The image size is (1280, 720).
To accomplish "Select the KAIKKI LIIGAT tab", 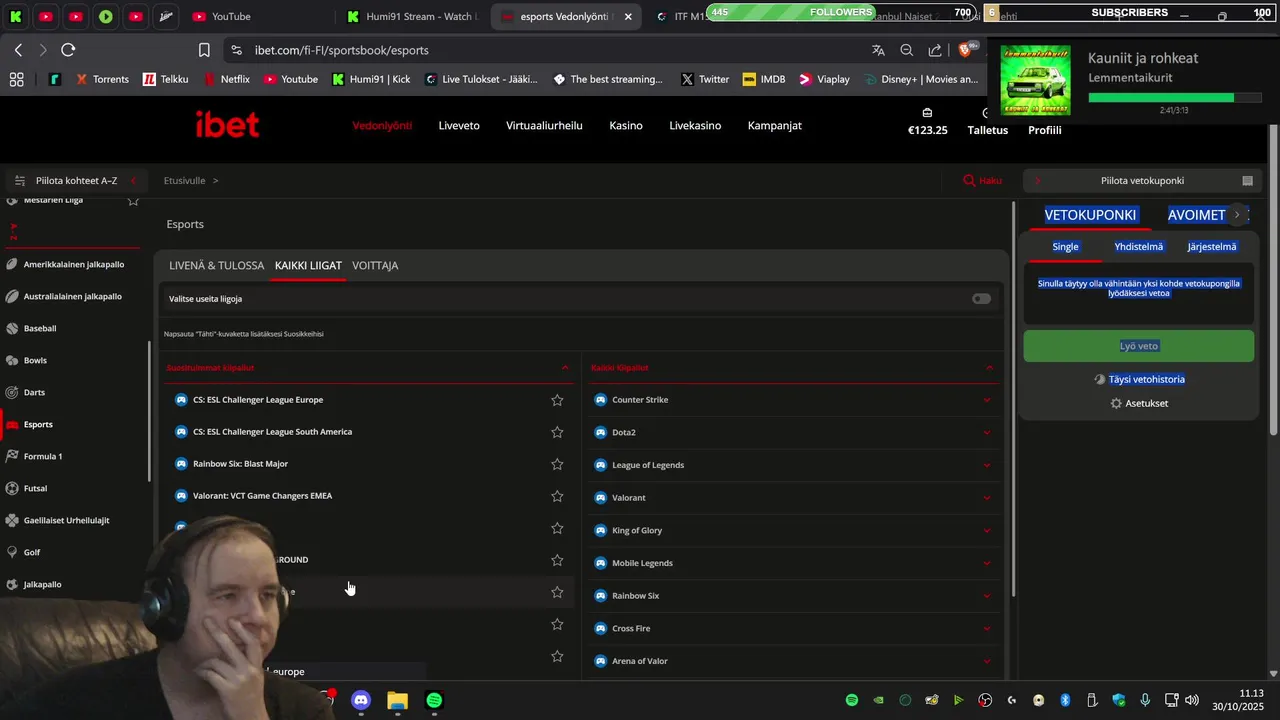I will [308, 266].
